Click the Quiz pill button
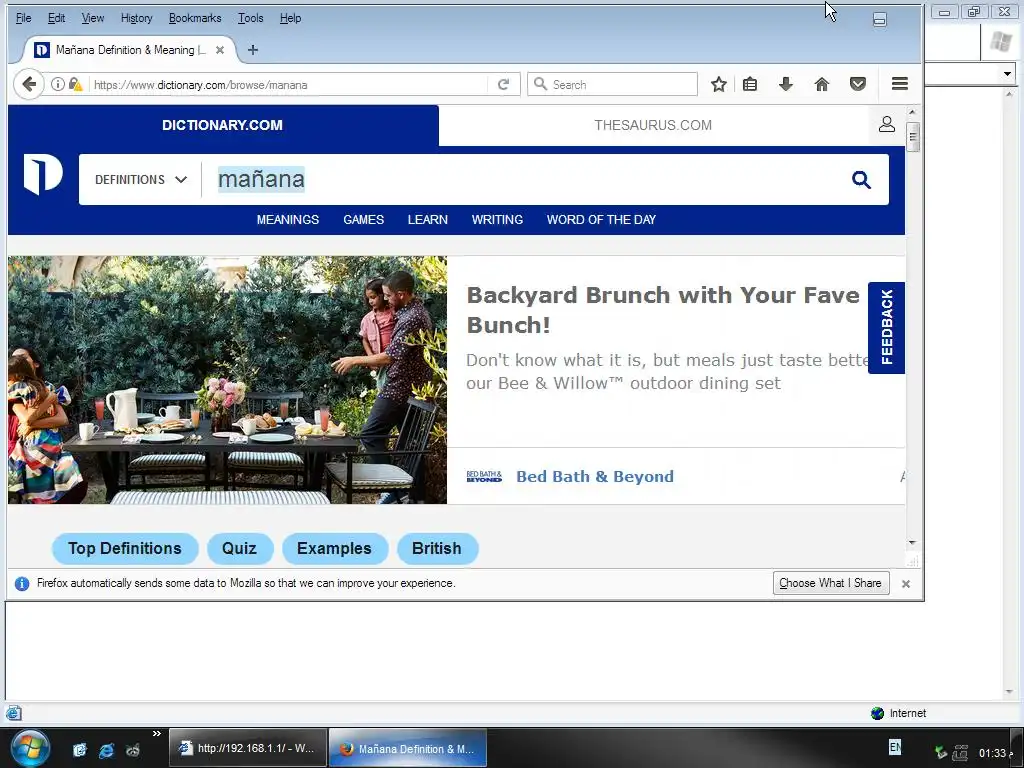Viewport: 1024px width, 768px height. [x=240, y=549]
